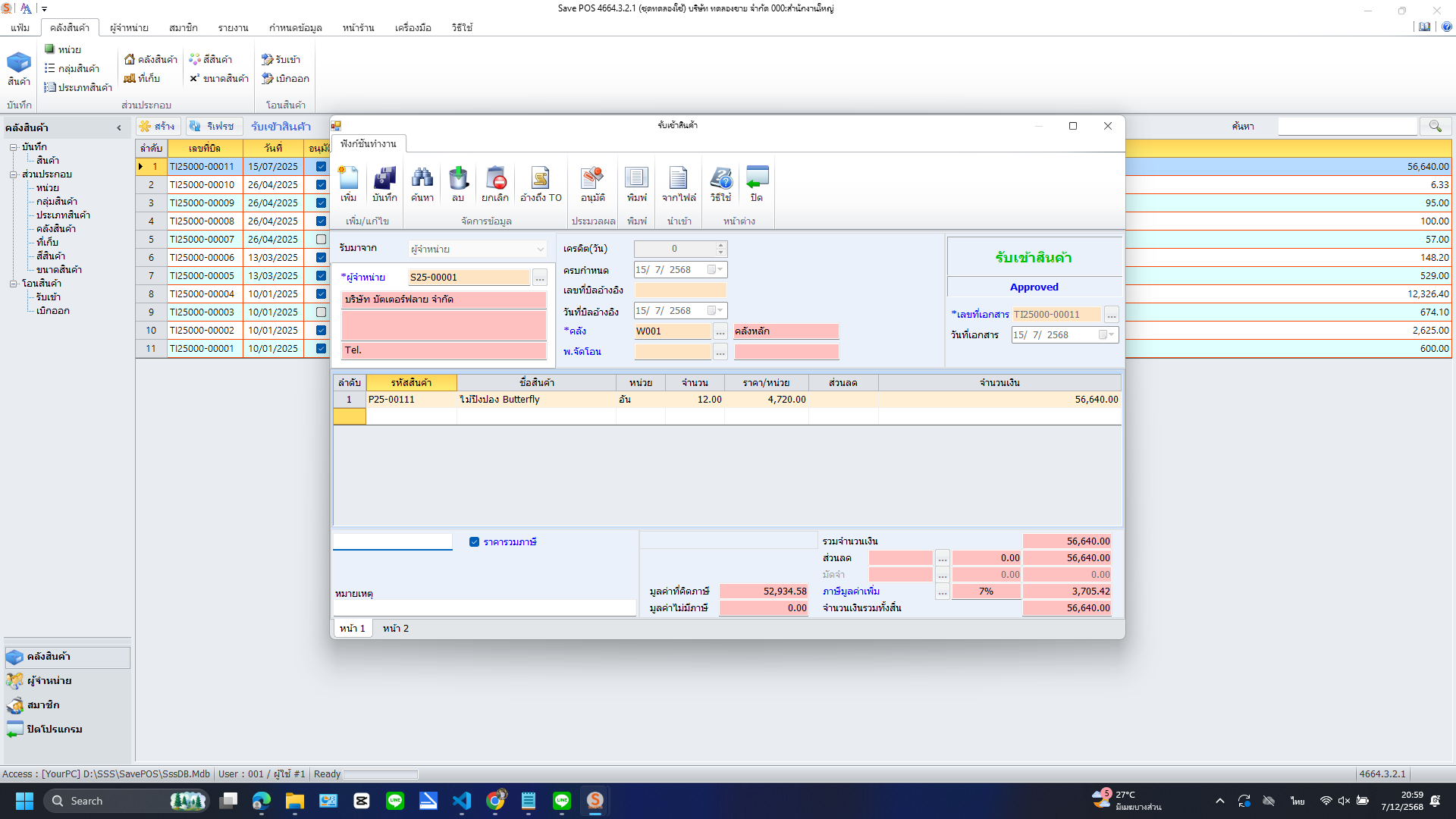Click inside the ค้นหา search field
Image resolution: width=1456 pixels, height=819 pixels.
[1347, 126]
